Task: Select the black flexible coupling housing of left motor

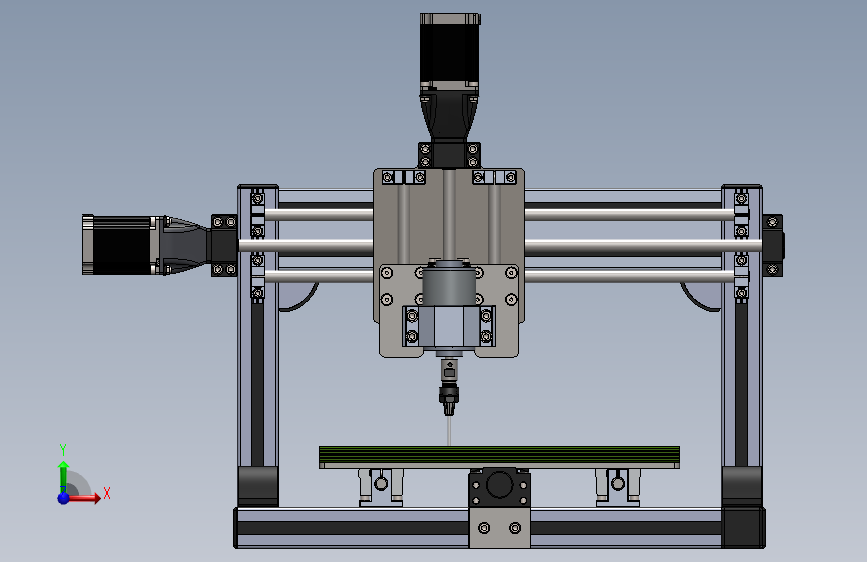Action: [x=187, y=245]
